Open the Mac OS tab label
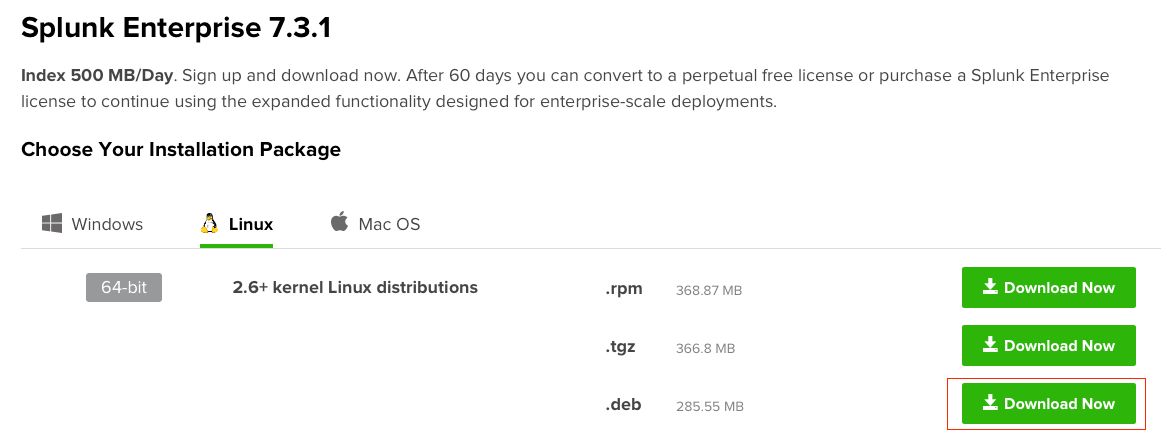The image size is (1168, 441). pos(389,224)
